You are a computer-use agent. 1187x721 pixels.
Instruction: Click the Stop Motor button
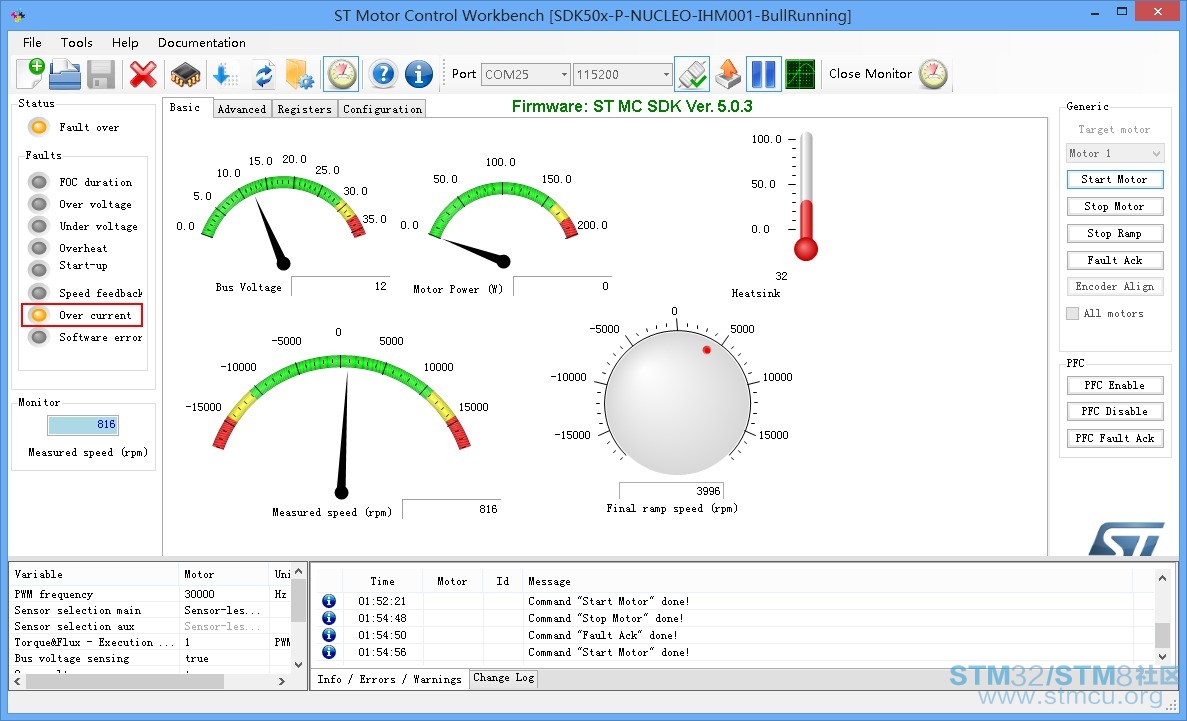[1114, 206]
